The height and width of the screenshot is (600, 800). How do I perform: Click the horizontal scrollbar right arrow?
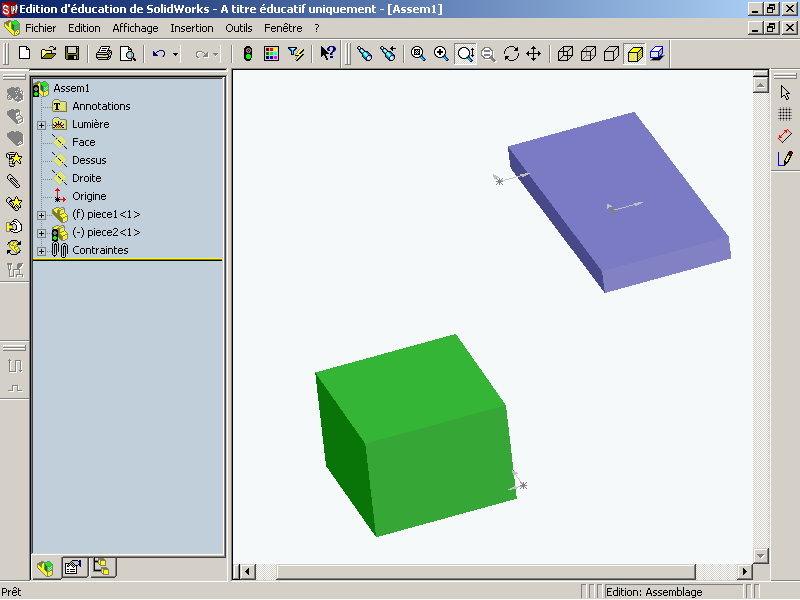(744, 571)
